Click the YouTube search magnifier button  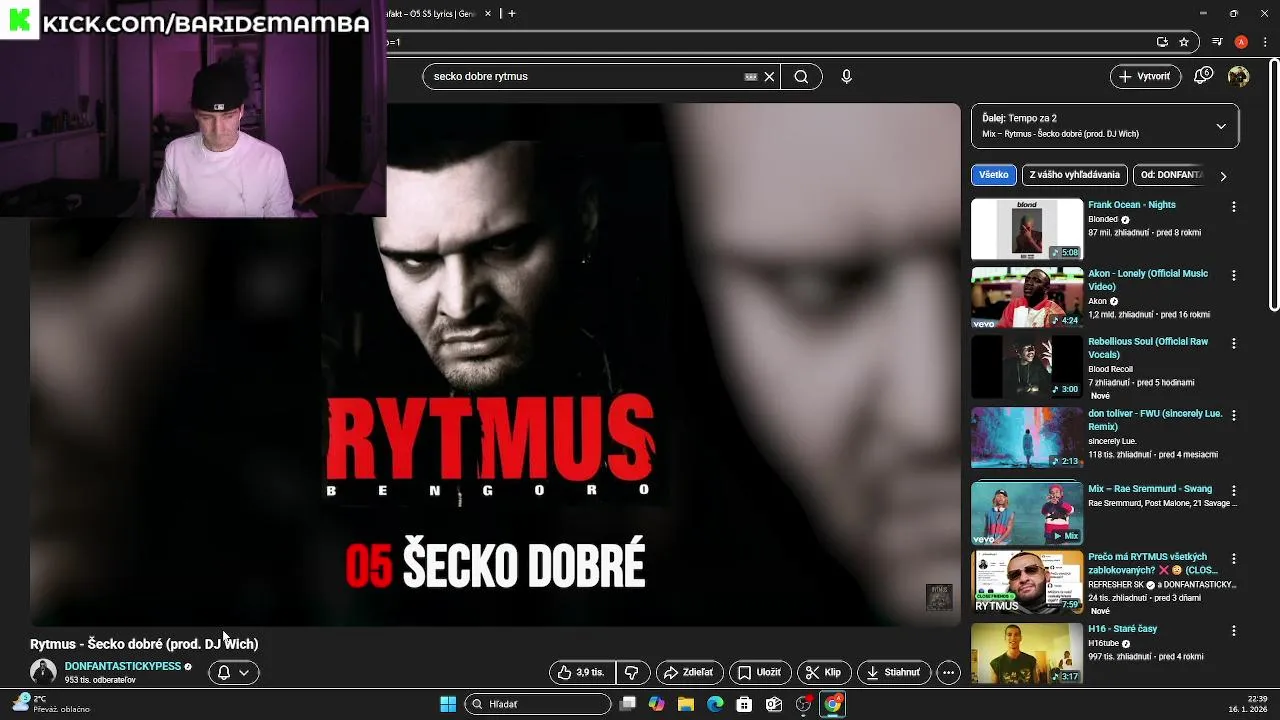[801, 77]
